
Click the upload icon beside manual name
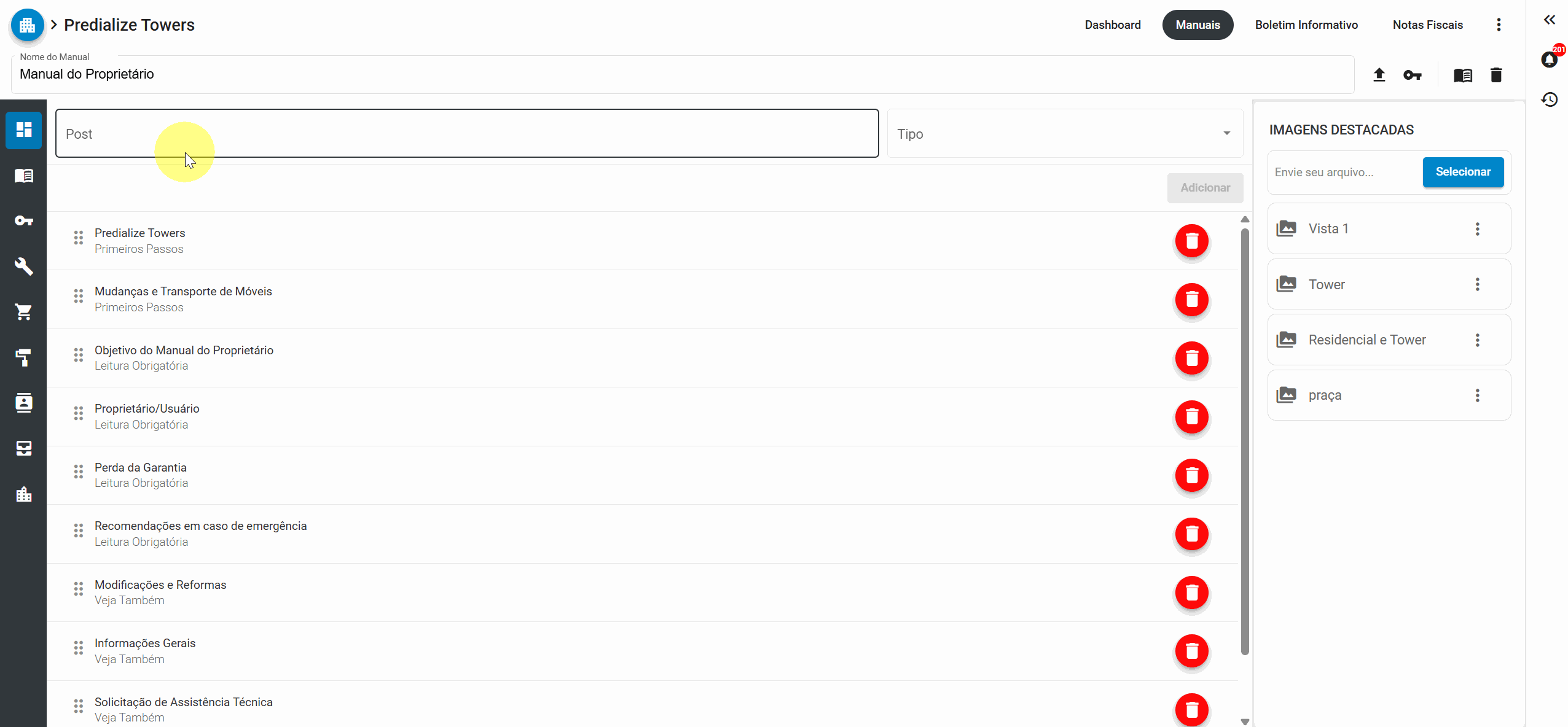pos(1379,75)
